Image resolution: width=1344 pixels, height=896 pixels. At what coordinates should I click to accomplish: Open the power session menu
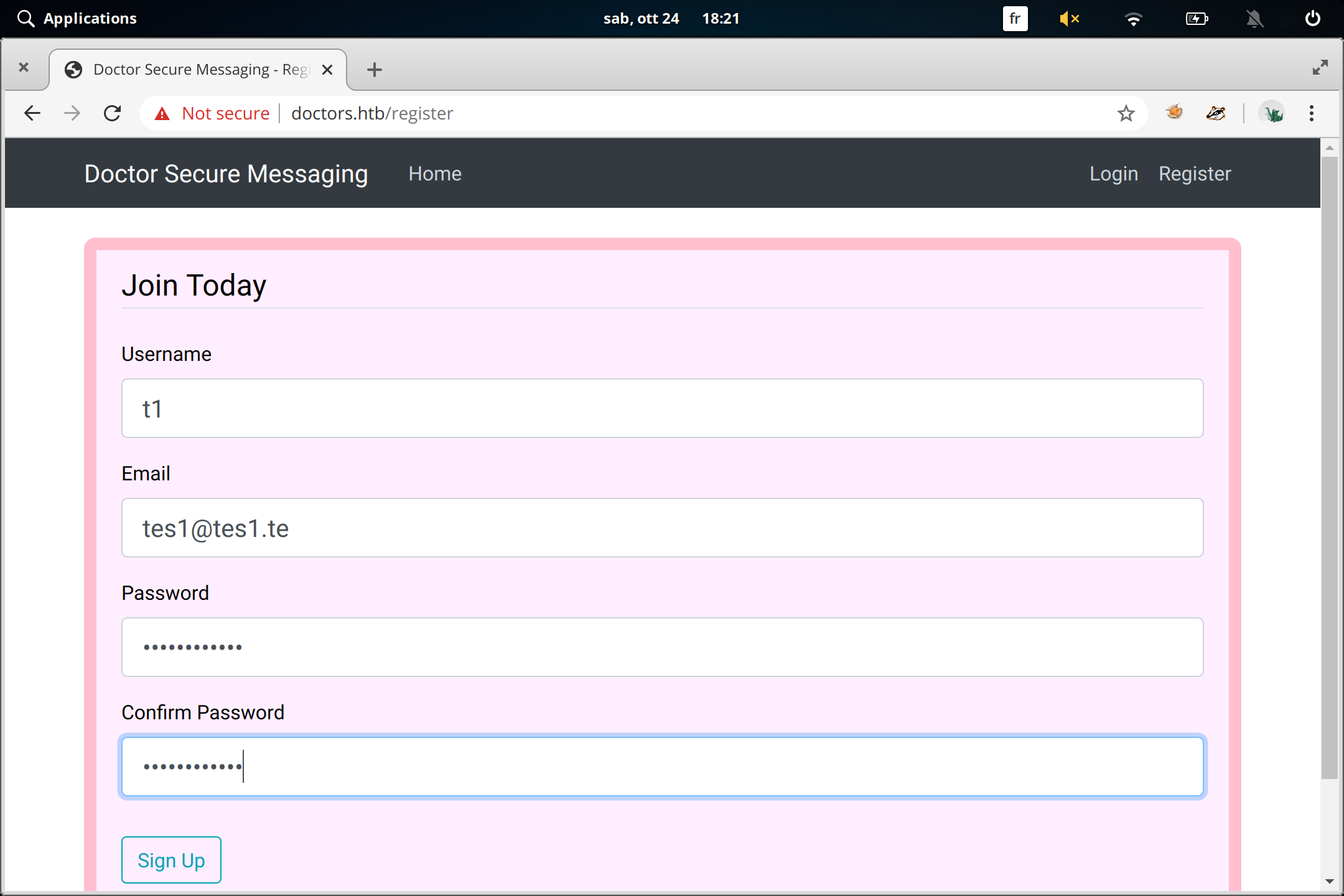pos(1312,19)
